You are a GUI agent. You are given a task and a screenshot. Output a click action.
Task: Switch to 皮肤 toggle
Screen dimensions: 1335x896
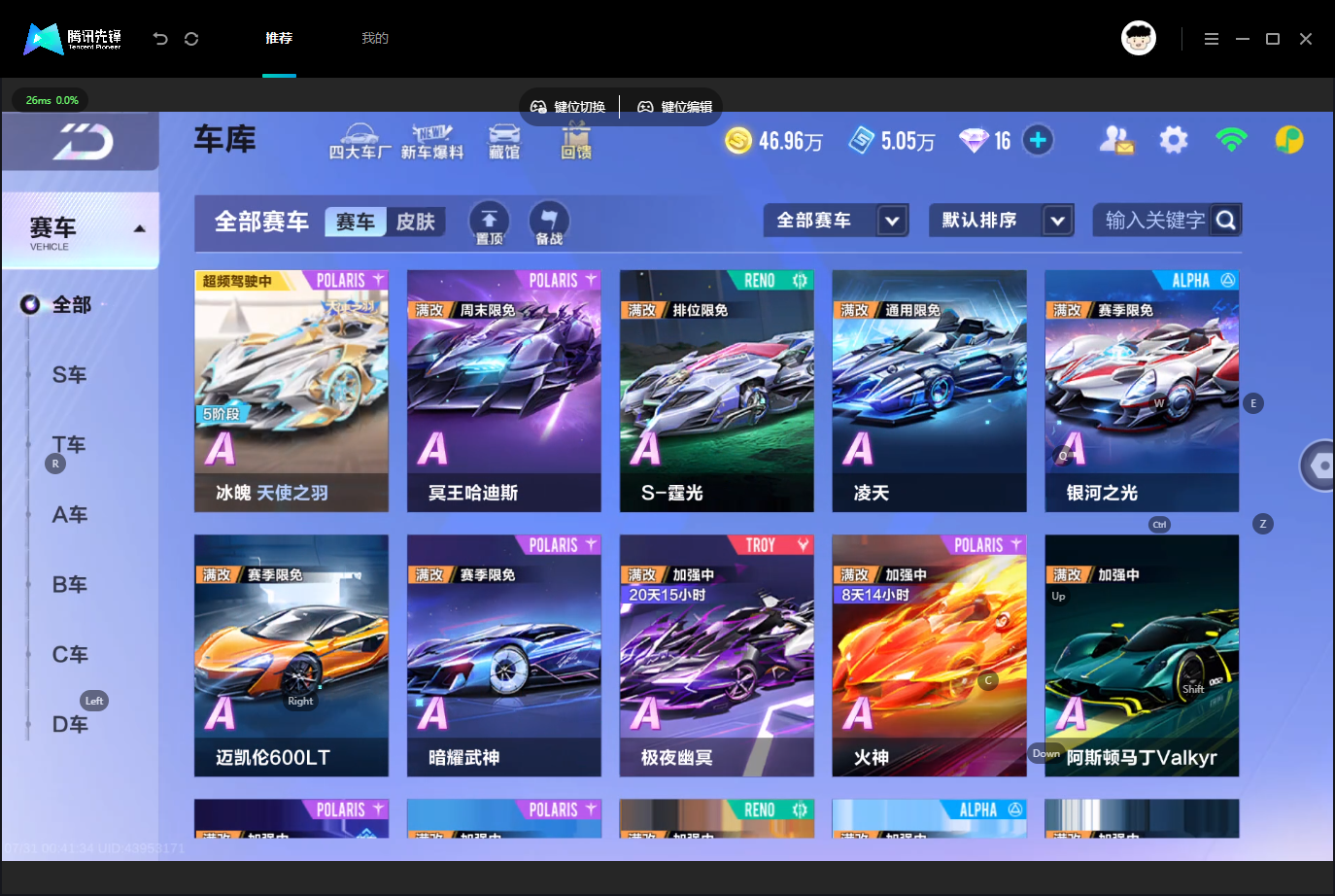coord(416,223)
